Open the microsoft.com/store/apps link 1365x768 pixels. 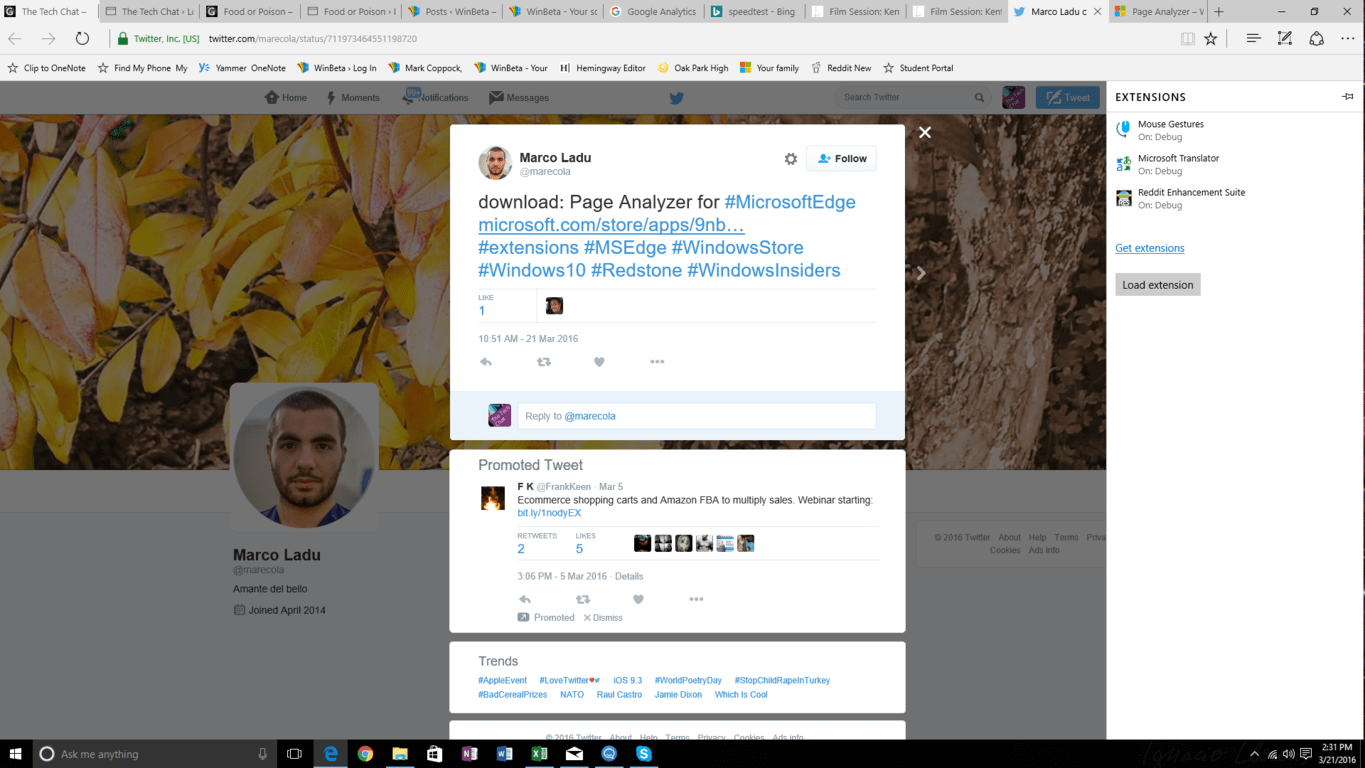[611, 225]
